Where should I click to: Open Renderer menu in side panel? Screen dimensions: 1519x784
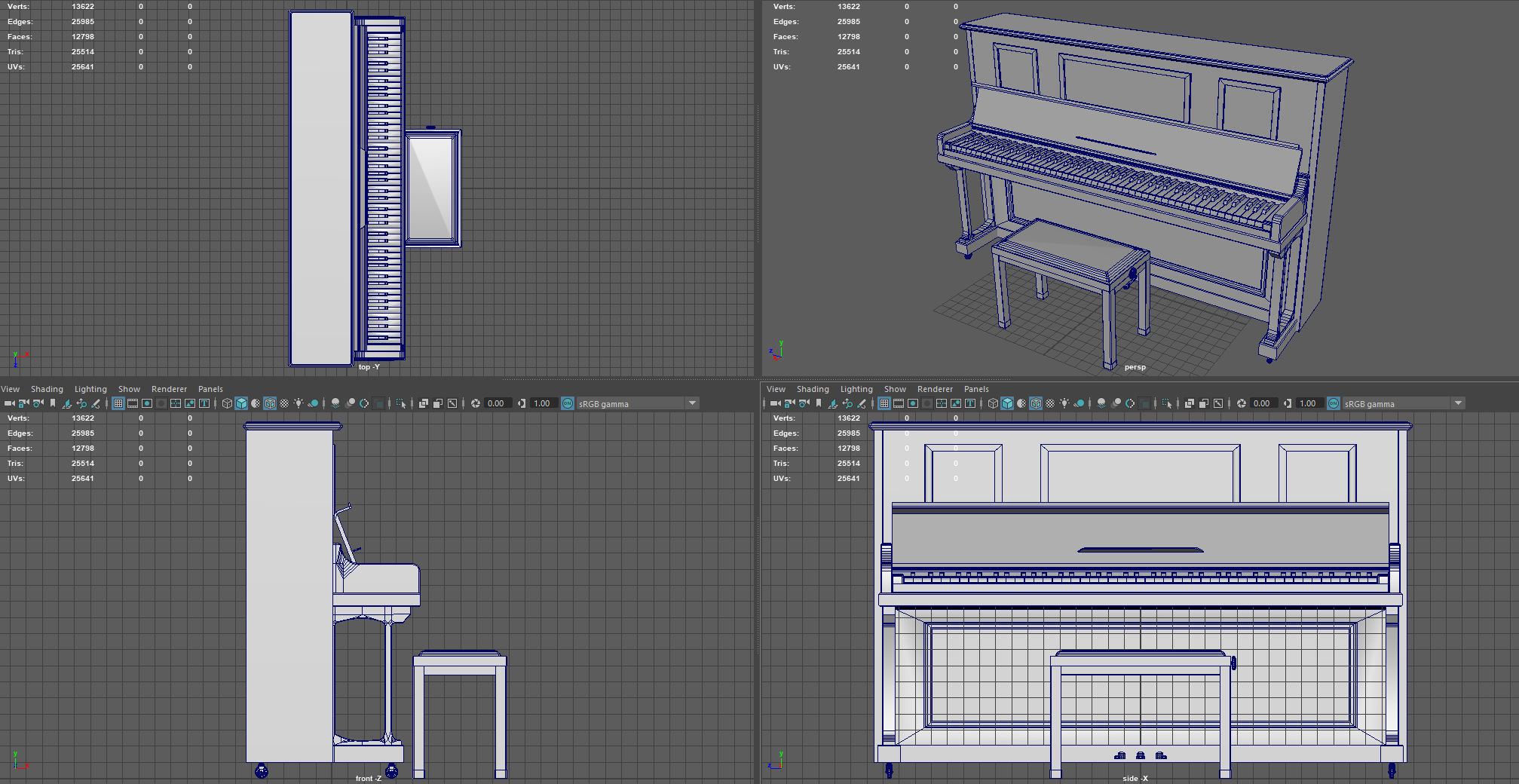tap(935, 389)
